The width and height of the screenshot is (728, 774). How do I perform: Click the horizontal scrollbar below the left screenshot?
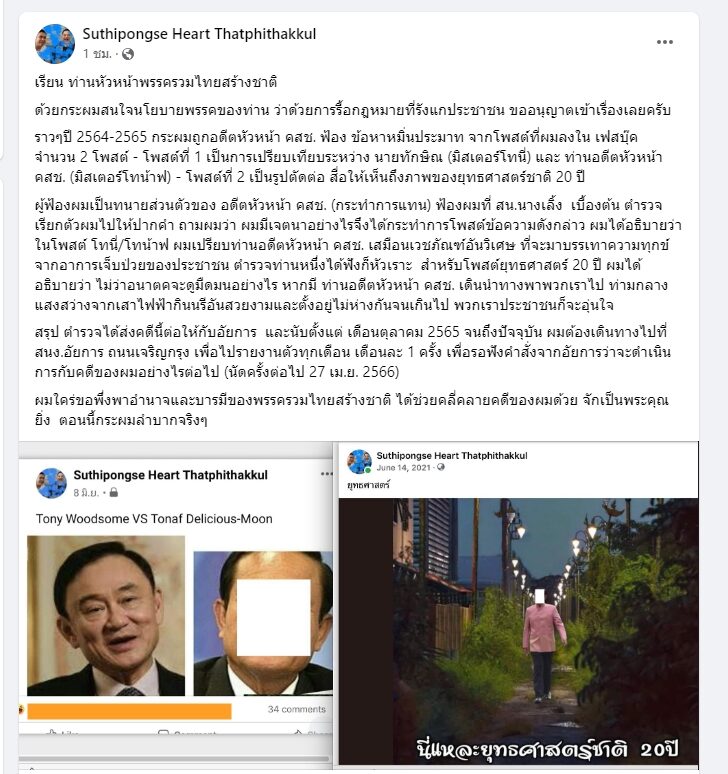coord(174,759)
